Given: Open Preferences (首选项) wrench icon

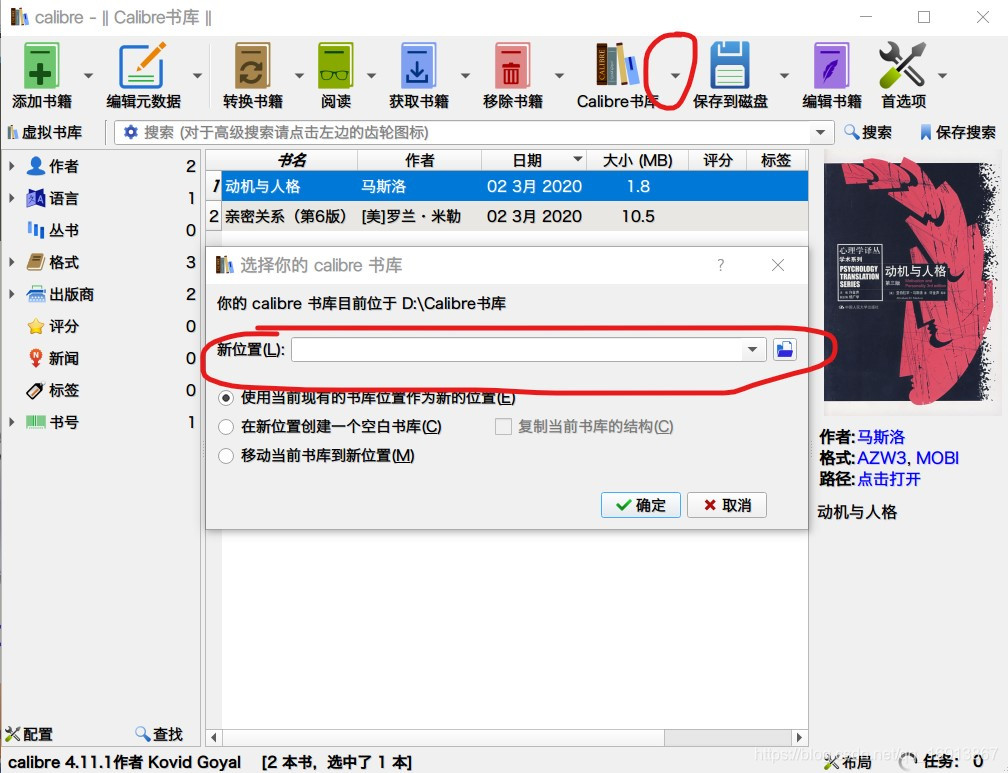Looking at the screenshot, I should 903,66.
